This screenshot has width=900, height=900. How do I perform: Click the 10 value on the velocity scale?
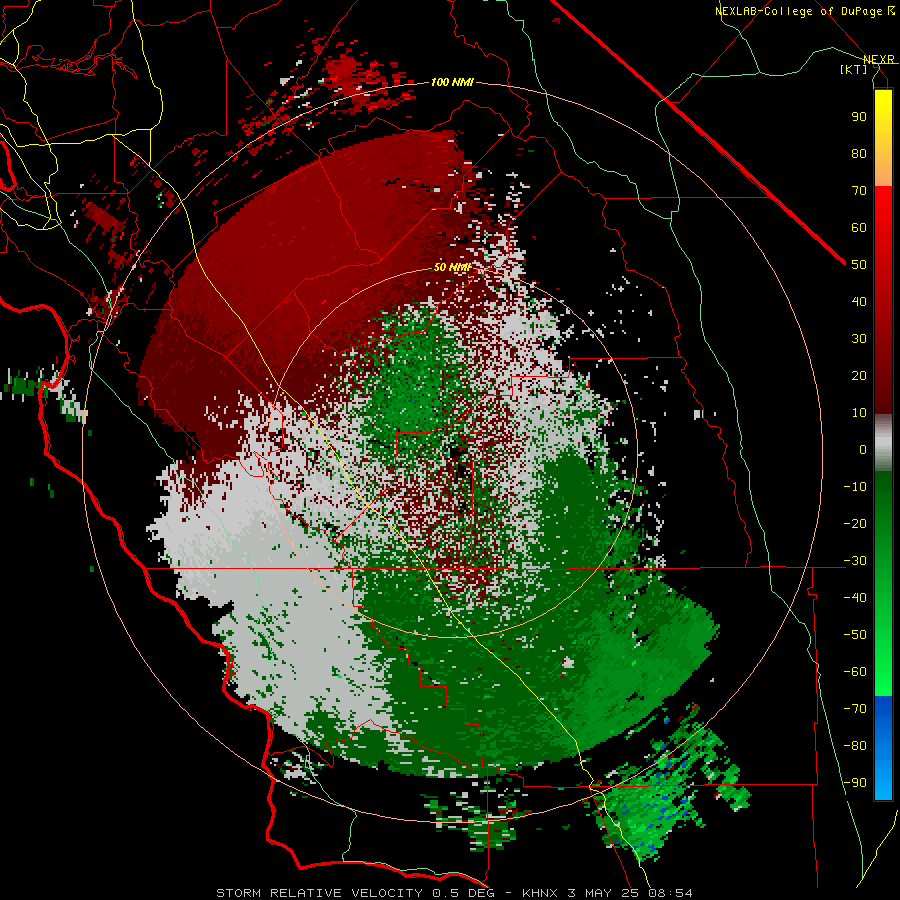(859, 413)
